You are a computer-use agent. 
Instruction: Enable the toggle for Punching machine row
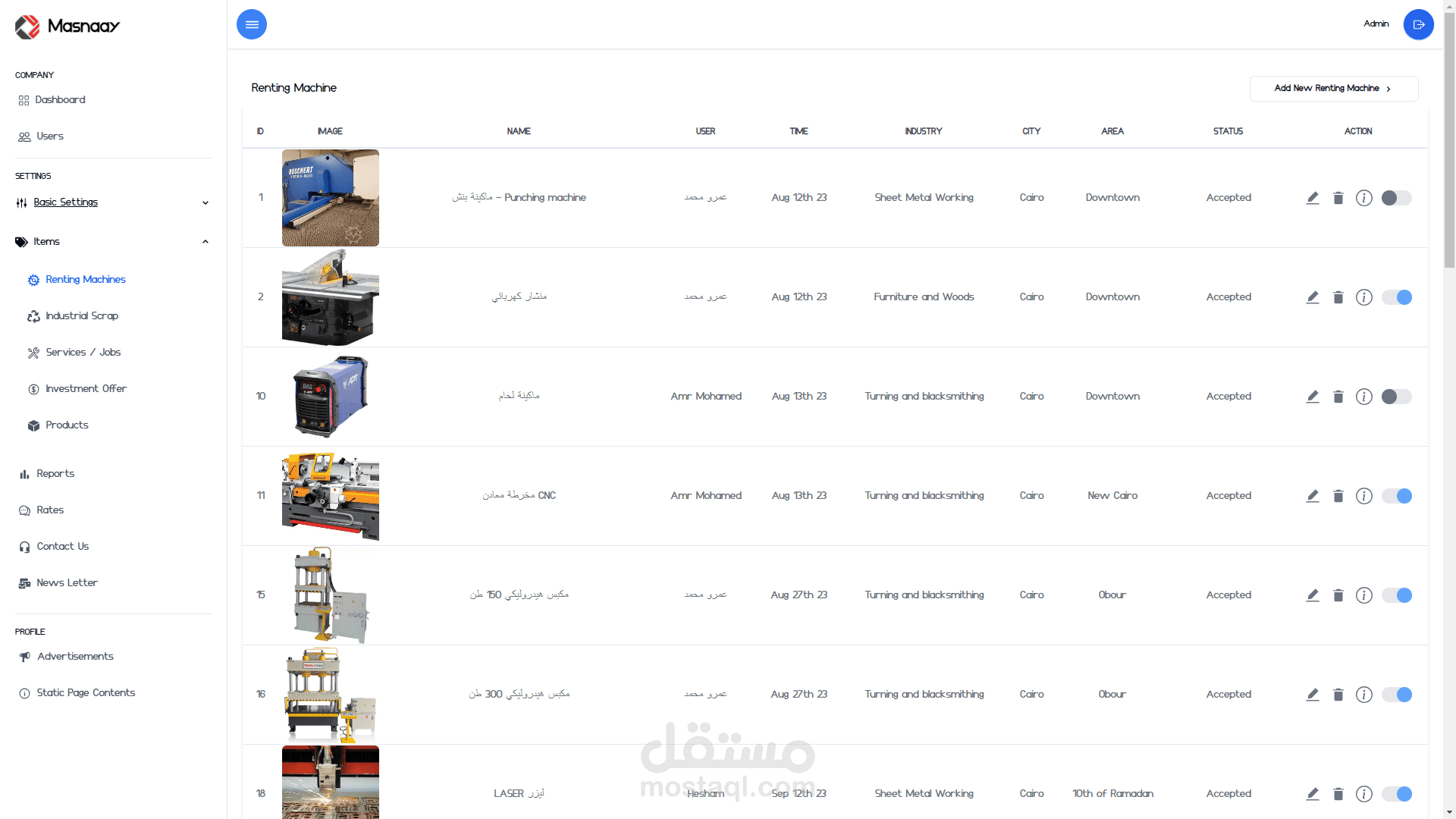coord(1396,198)
